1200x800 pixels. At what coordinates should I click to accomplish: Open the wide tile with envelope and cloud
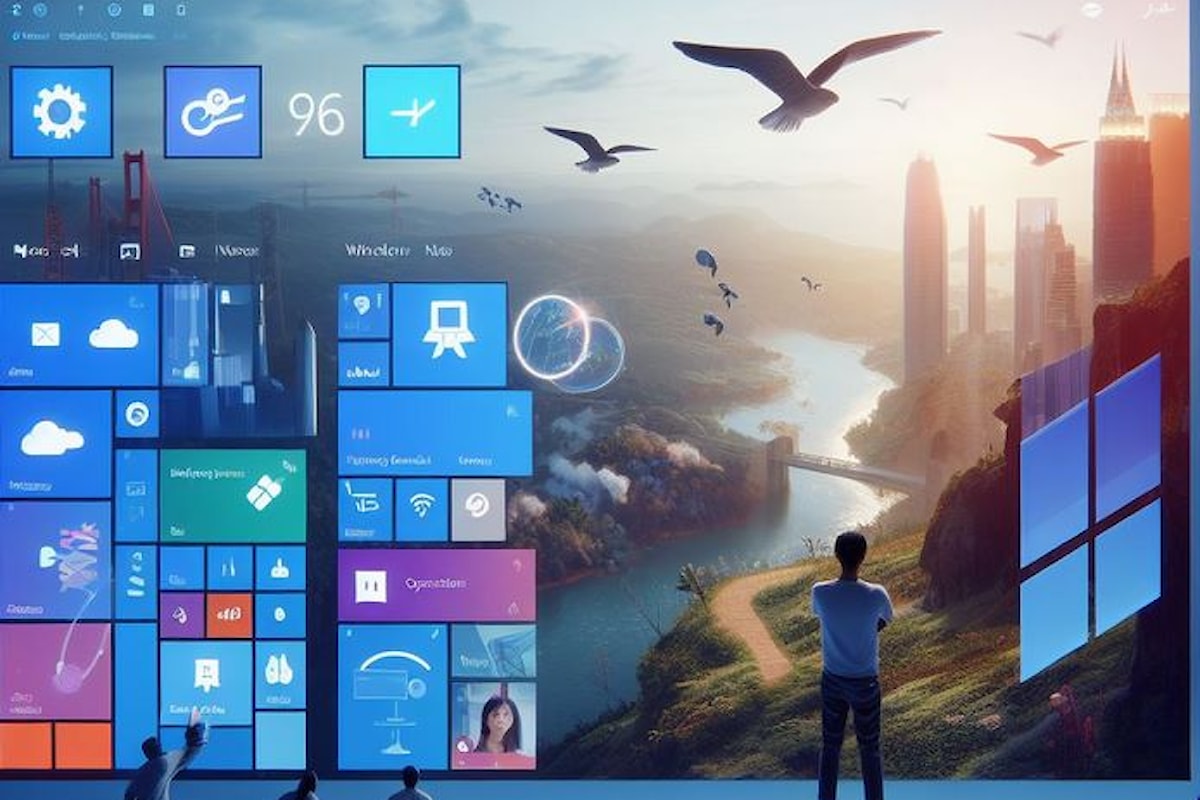[79, 334]
